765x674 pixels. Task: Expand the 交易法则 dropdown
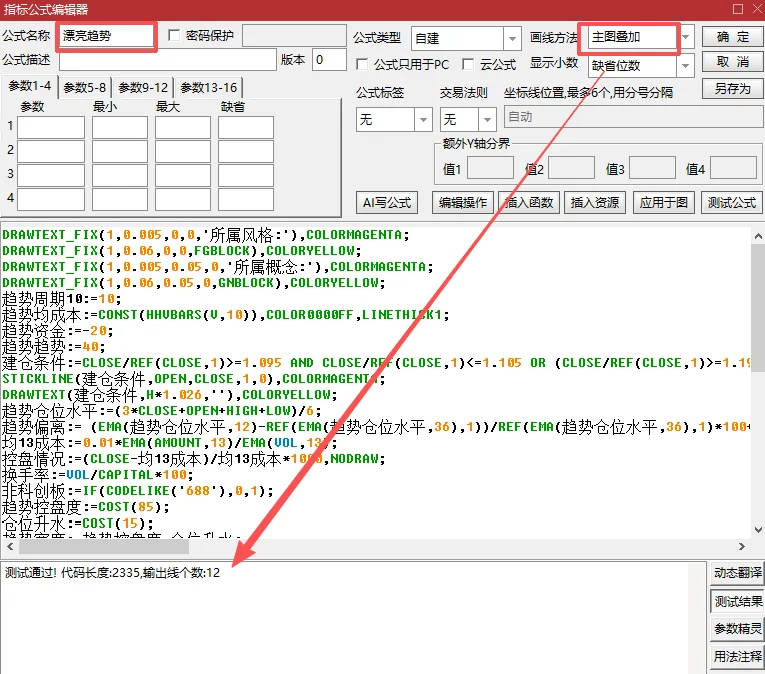tap(487, 120)
